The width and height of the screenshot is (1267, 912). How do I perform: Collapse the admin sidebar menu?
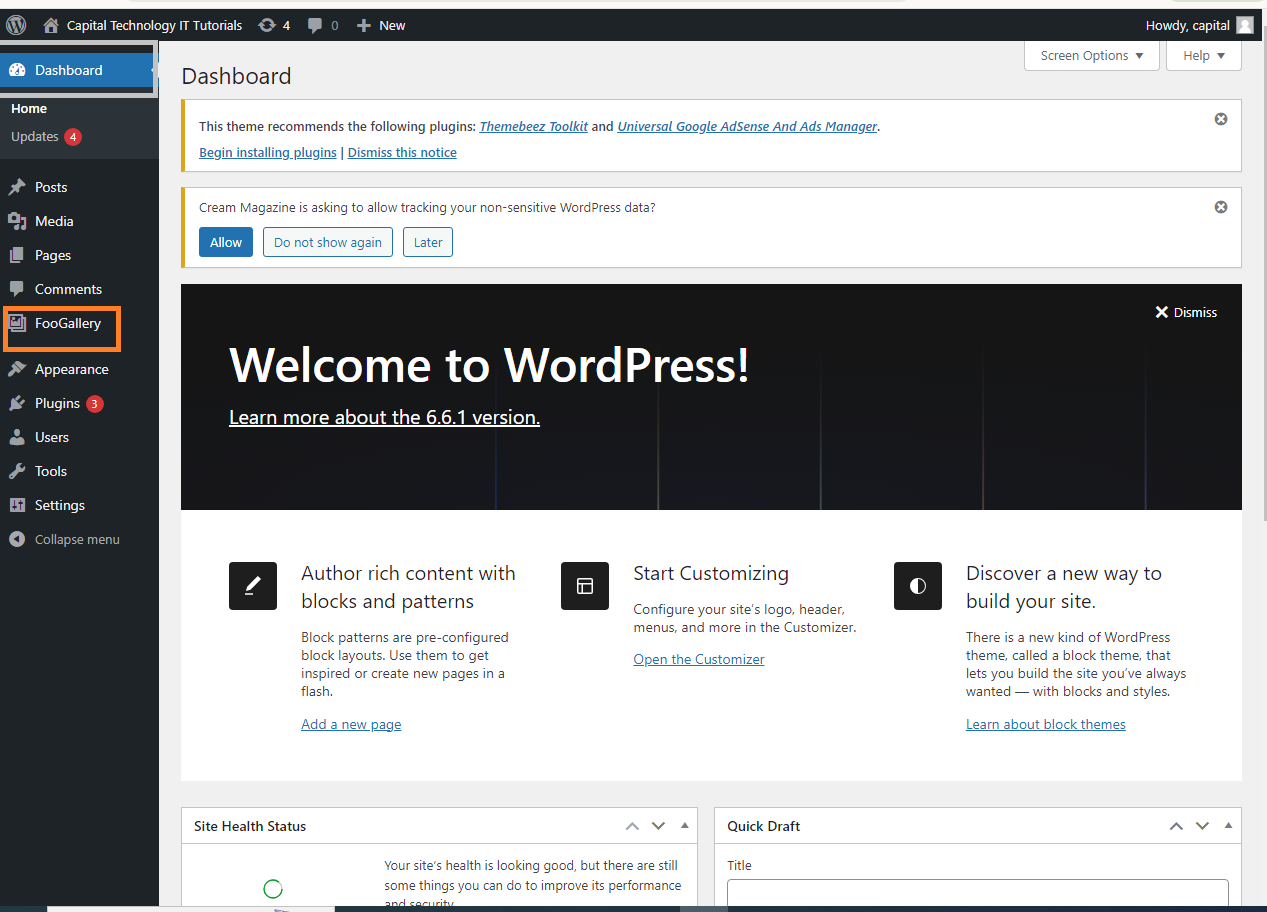76,539
